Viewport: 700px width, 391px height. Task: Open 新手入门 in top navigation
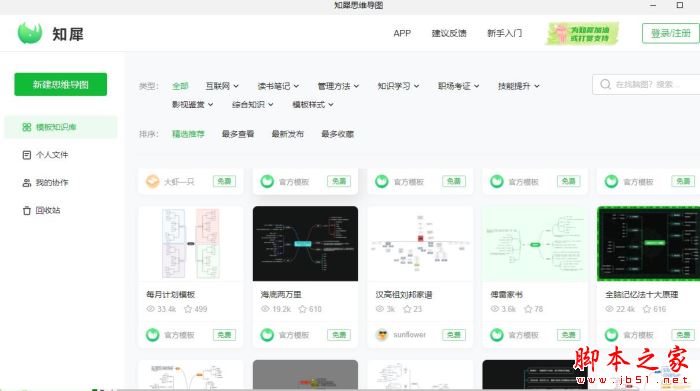(504, 33)
